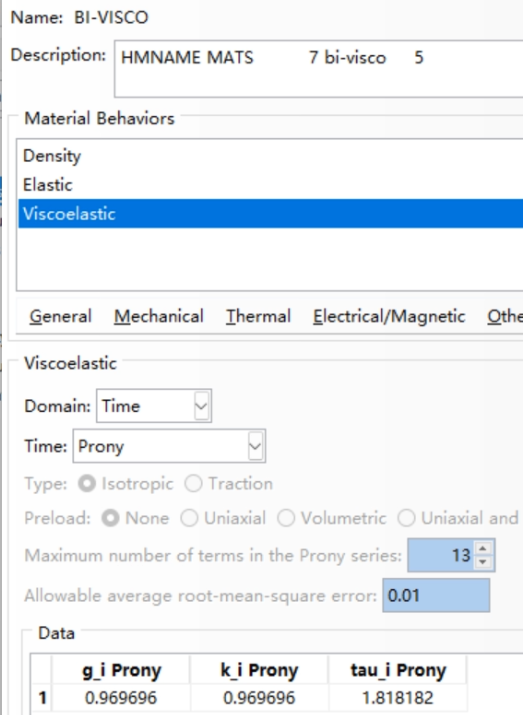This screenshot has width=523, height=715.
Task: Click the Description text field
Action: tap(318, 69)
